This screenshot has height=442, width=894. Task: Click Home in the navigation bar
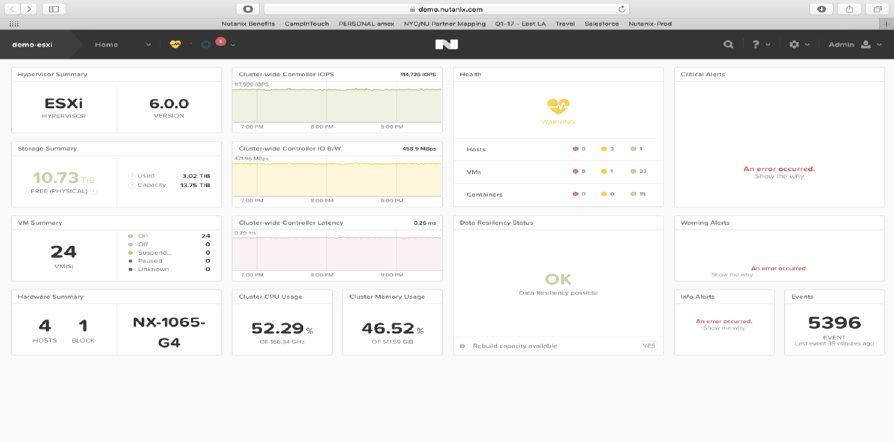(106, 44)
